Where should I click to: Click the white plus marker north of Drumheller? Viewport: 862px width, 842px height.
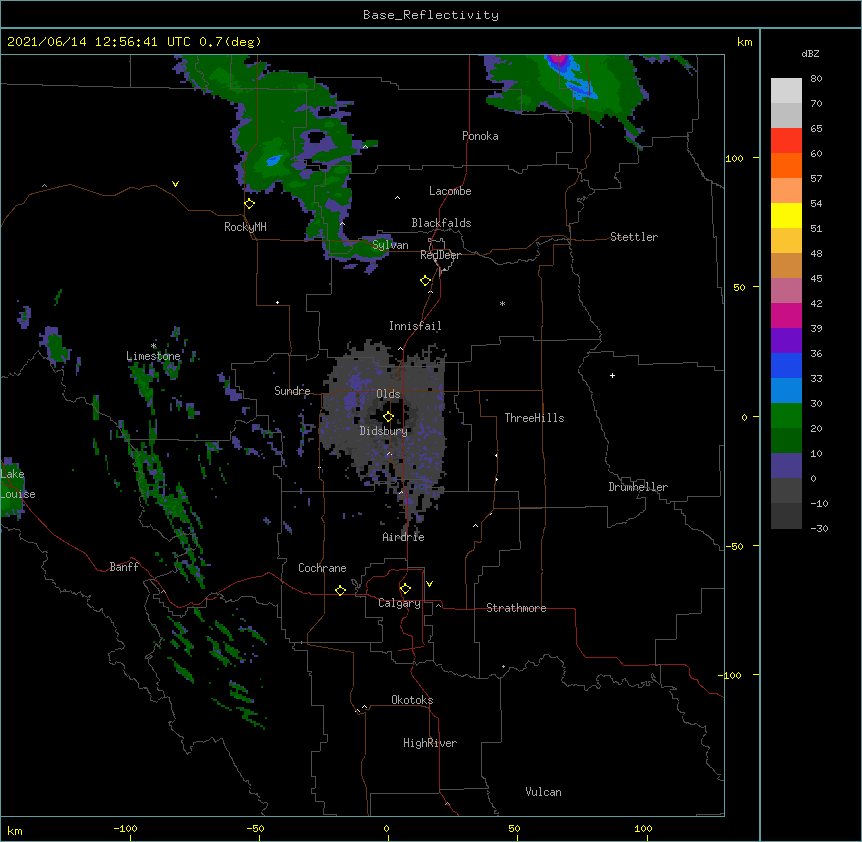point(612,375)
